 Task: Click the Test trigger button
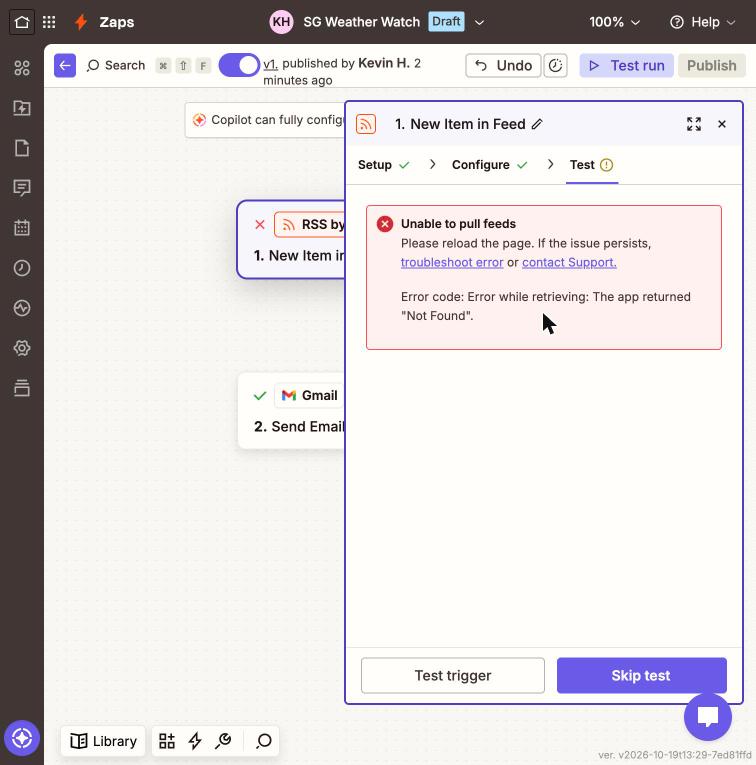(453, 675)
